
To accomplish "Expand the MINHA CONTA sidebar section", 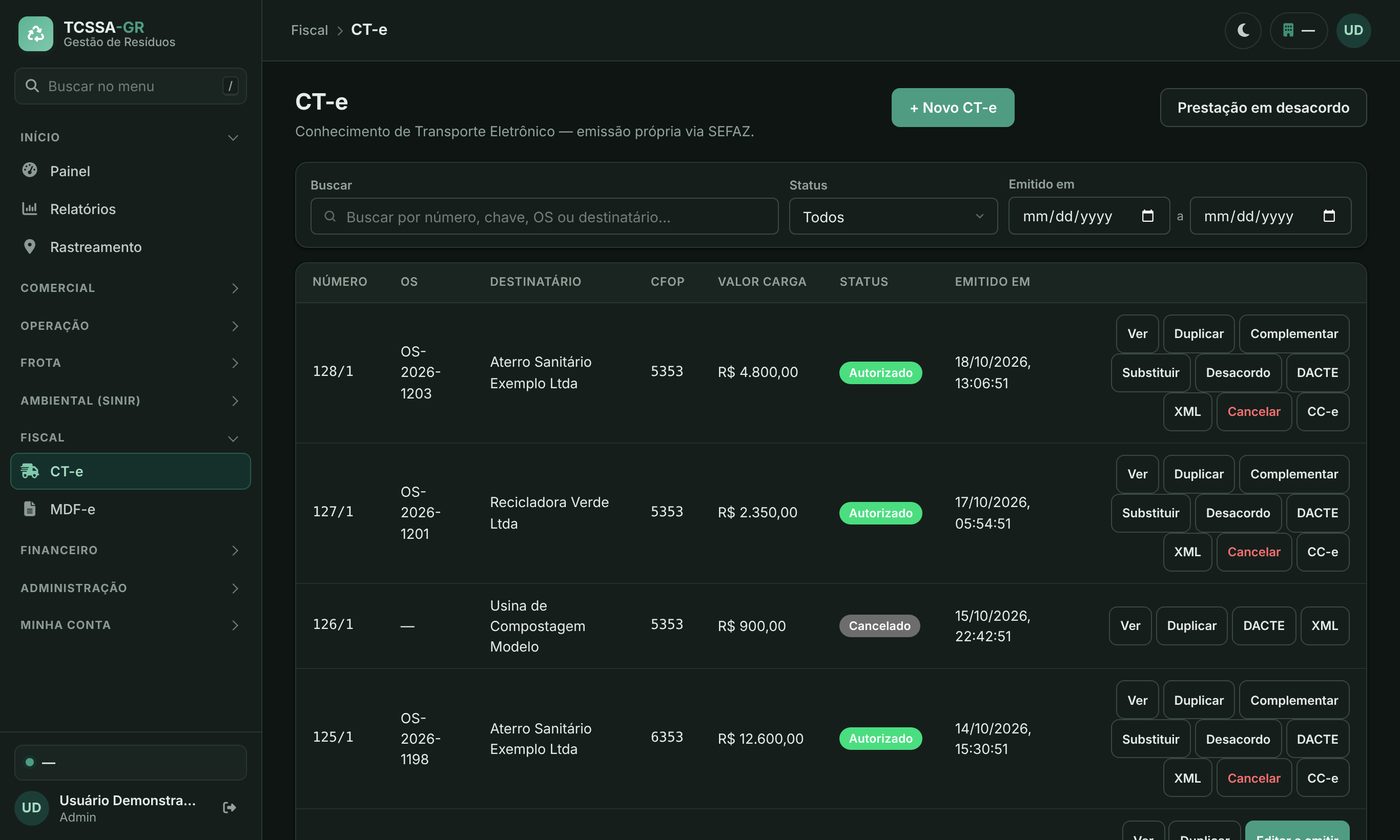I will (130, 625).
